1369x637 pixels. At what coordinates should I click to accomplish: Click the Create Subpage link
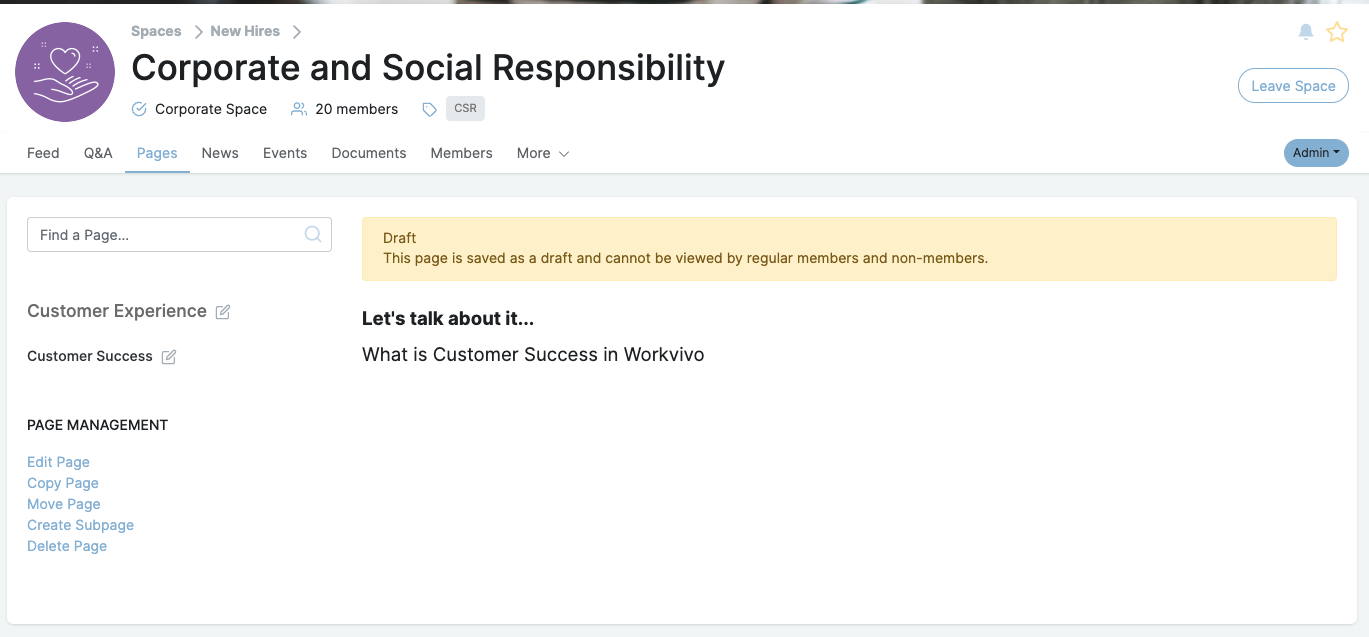(x=80, y=525)
